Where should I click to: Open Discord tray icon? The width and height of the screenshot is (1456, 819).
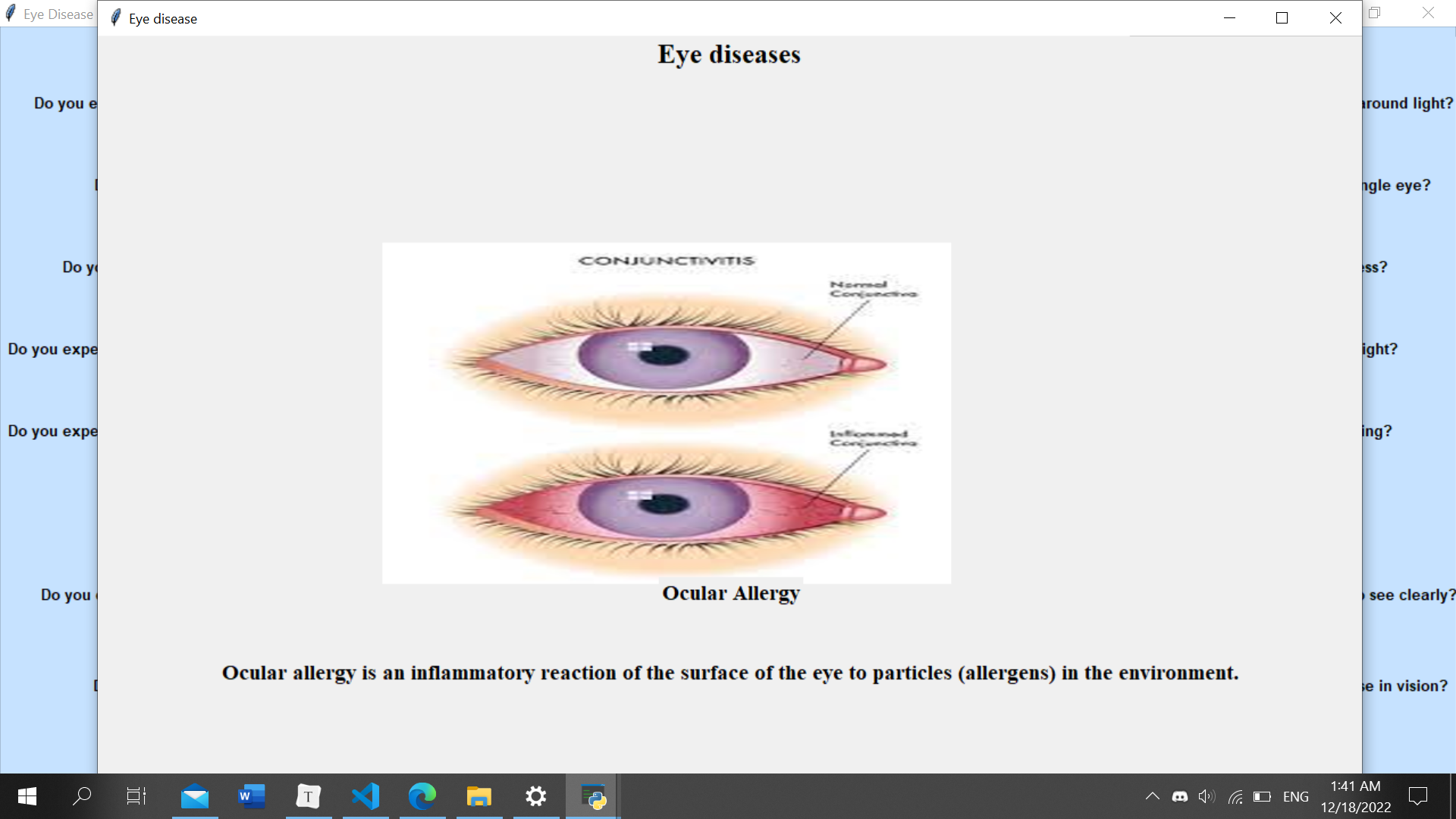[x=1180, y=796]
